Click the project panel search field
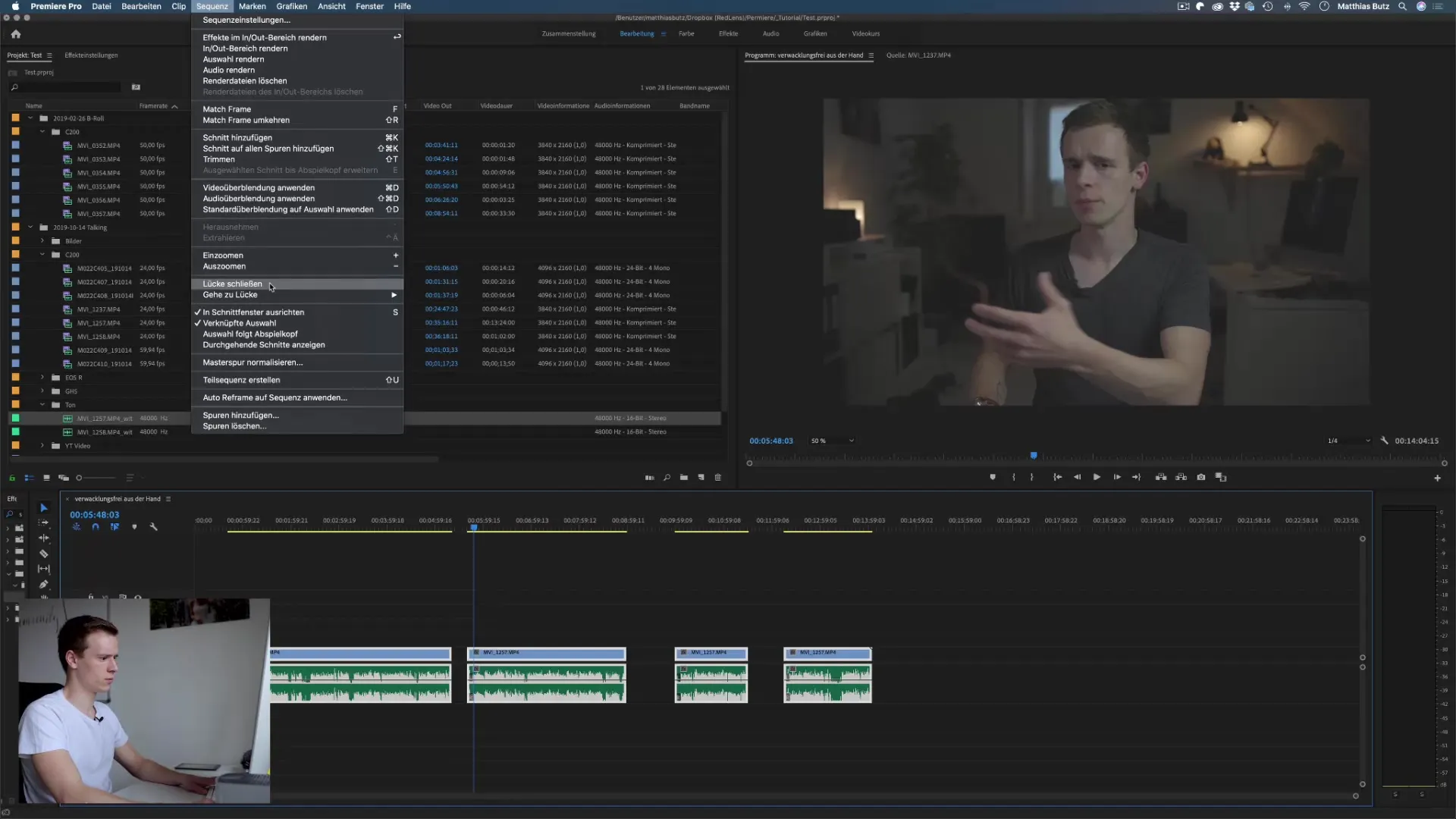Image resolution: width=1456 pixels, height=819 pixels. click(x=67, y=87)
